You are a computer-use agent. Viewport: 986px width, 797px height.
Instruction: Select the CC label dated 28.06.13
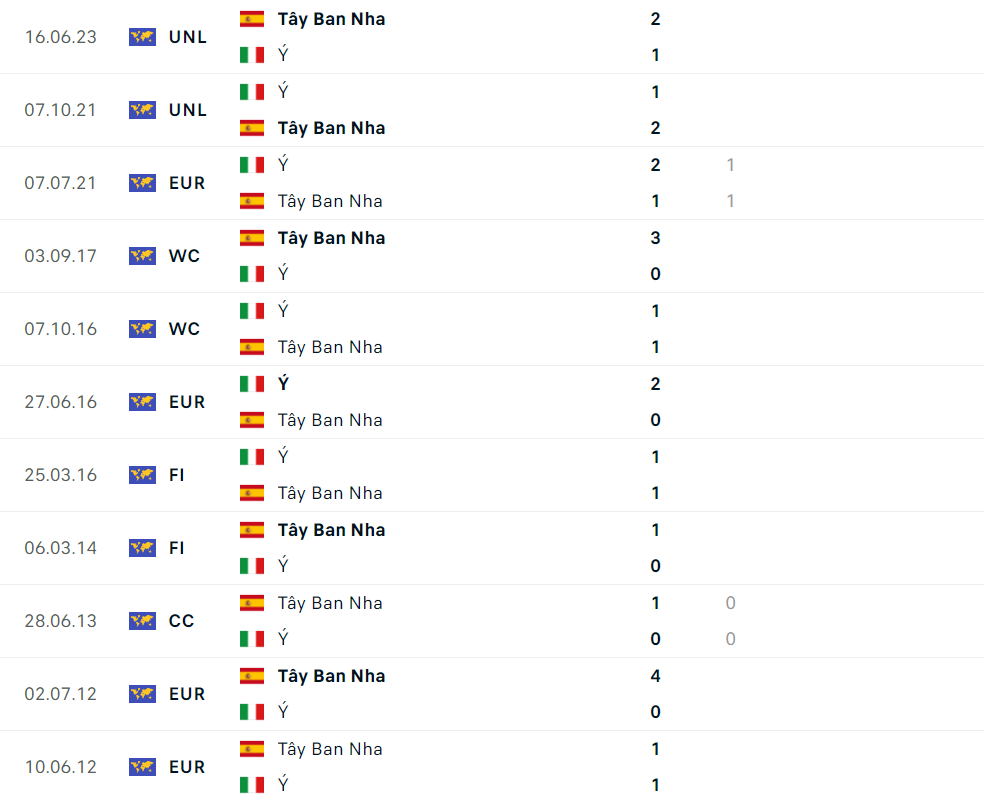(182, 621)
